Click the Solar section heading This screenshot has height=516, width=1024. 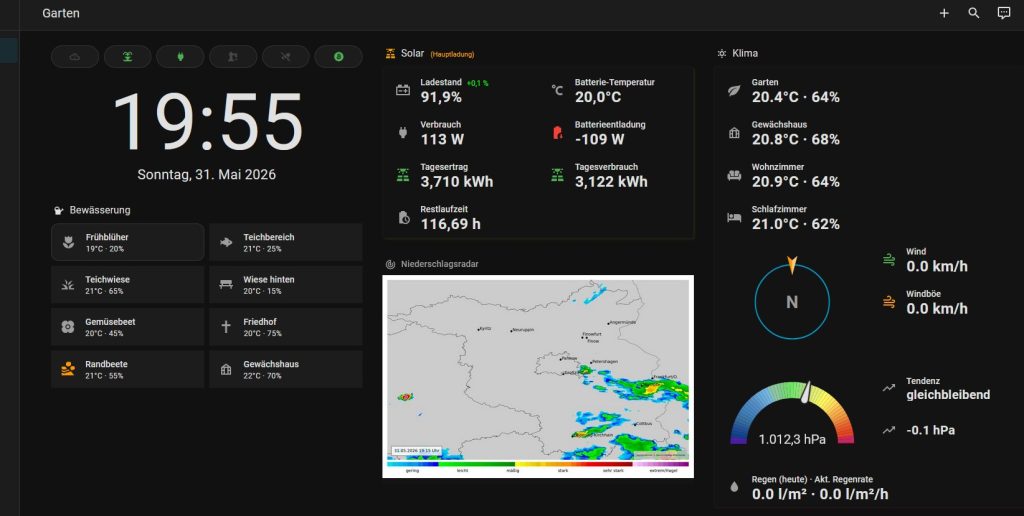pos(412,53)
